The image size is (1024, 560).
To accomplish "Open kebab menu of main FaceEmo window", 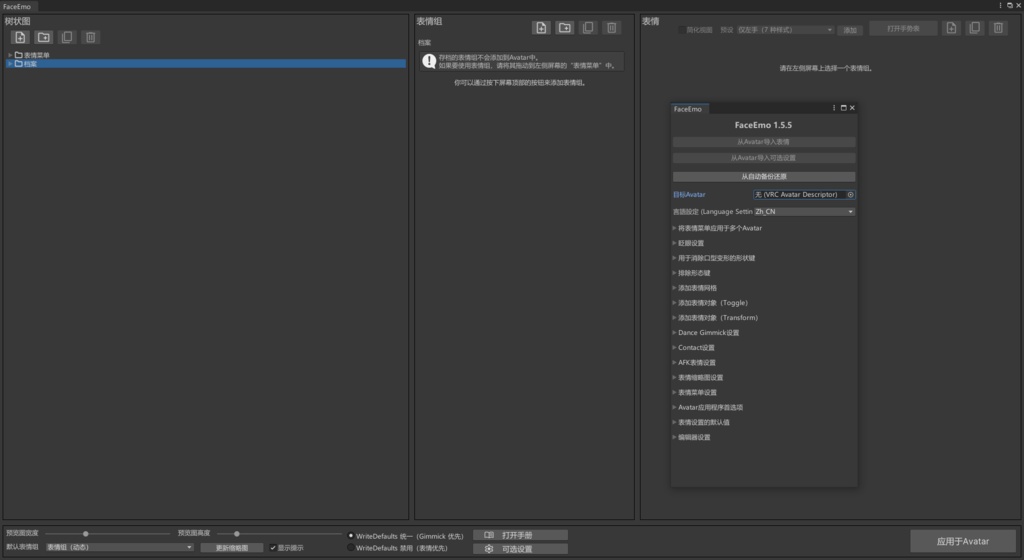I will [x=1000, y=5].
